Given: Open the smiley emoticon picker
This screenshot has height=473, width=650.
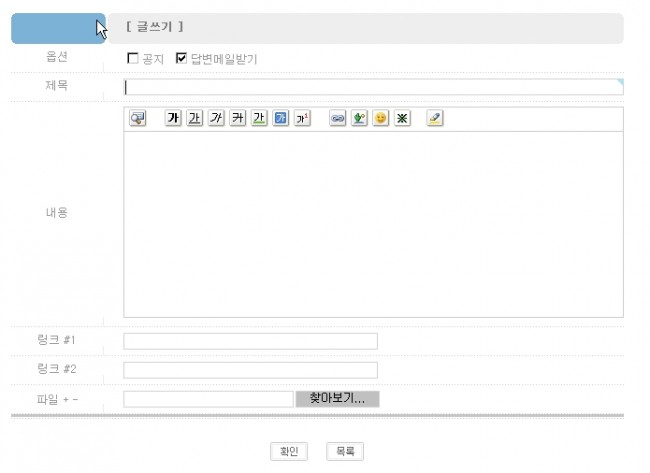Looking at the screenshot, I should pyautogui.click(x=381, y=118).
